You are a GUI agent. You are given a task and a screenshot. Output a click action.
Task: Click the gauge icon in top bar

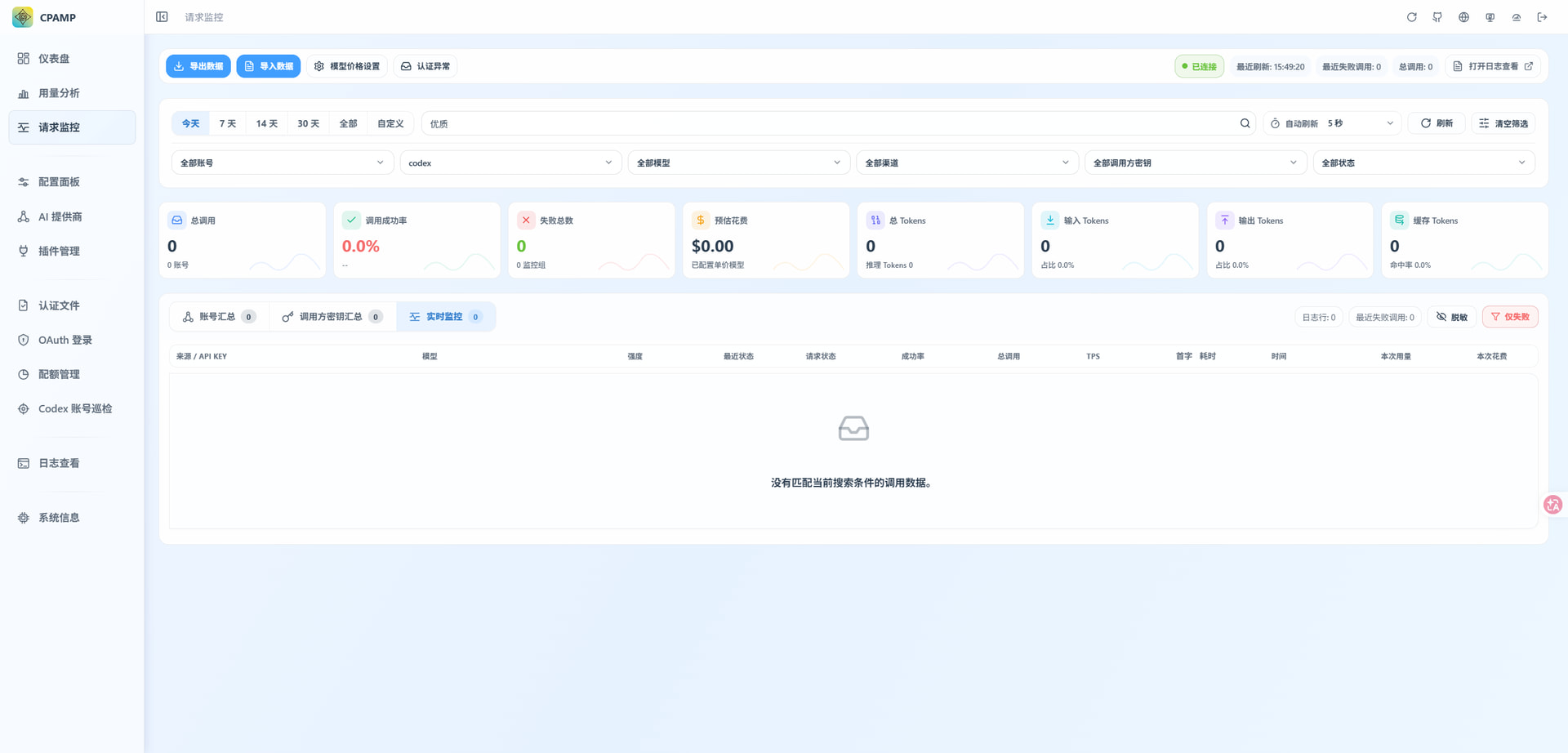click(x=1516, y=17)
